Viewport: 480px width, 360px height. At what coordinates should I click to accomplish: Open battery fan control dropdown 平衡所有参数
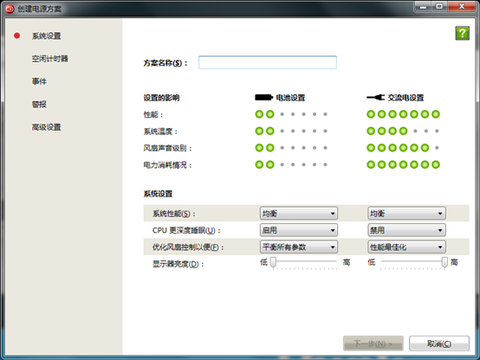pyautogui.click(x=299, y=247)
